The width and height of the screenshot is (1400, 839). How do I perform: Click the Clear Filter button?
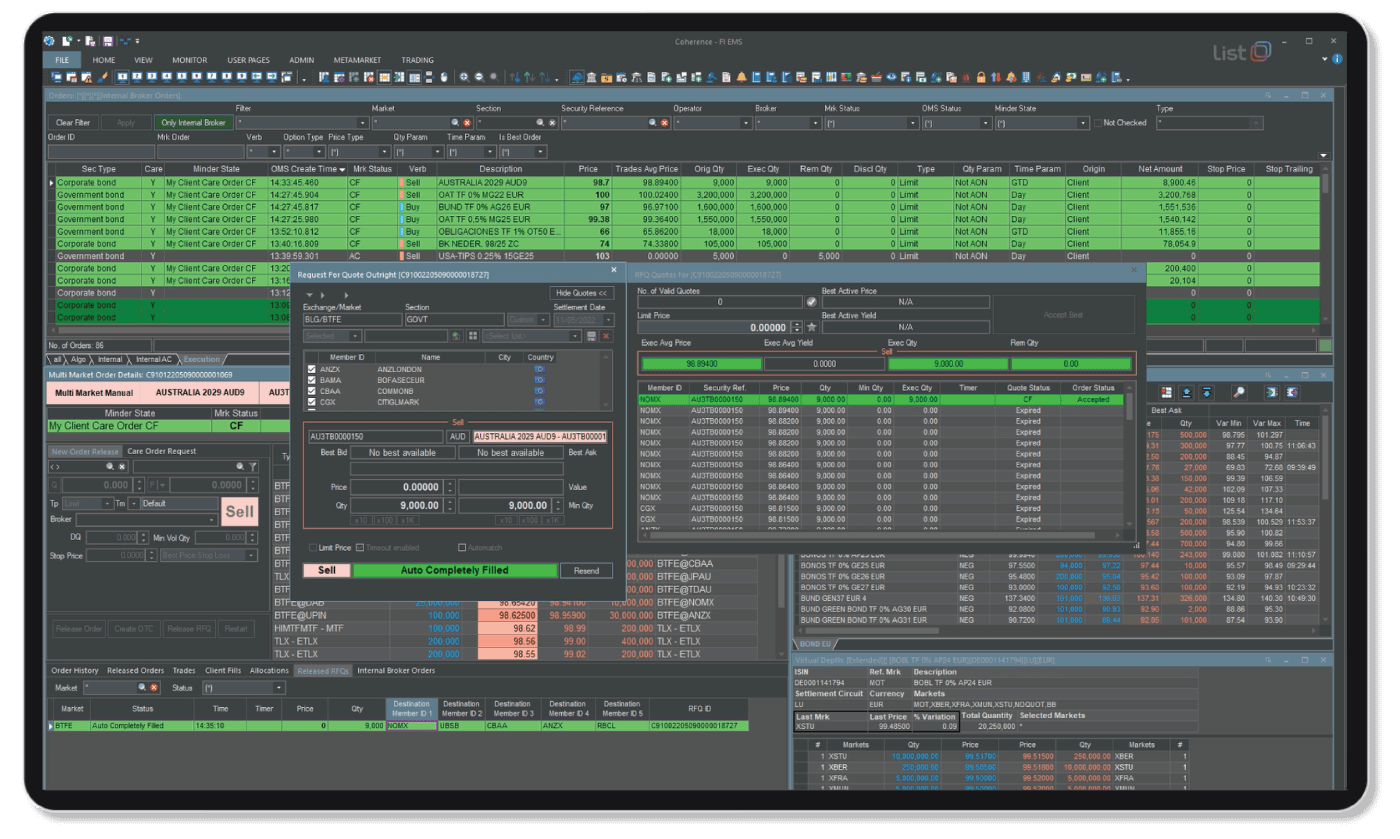71,123
